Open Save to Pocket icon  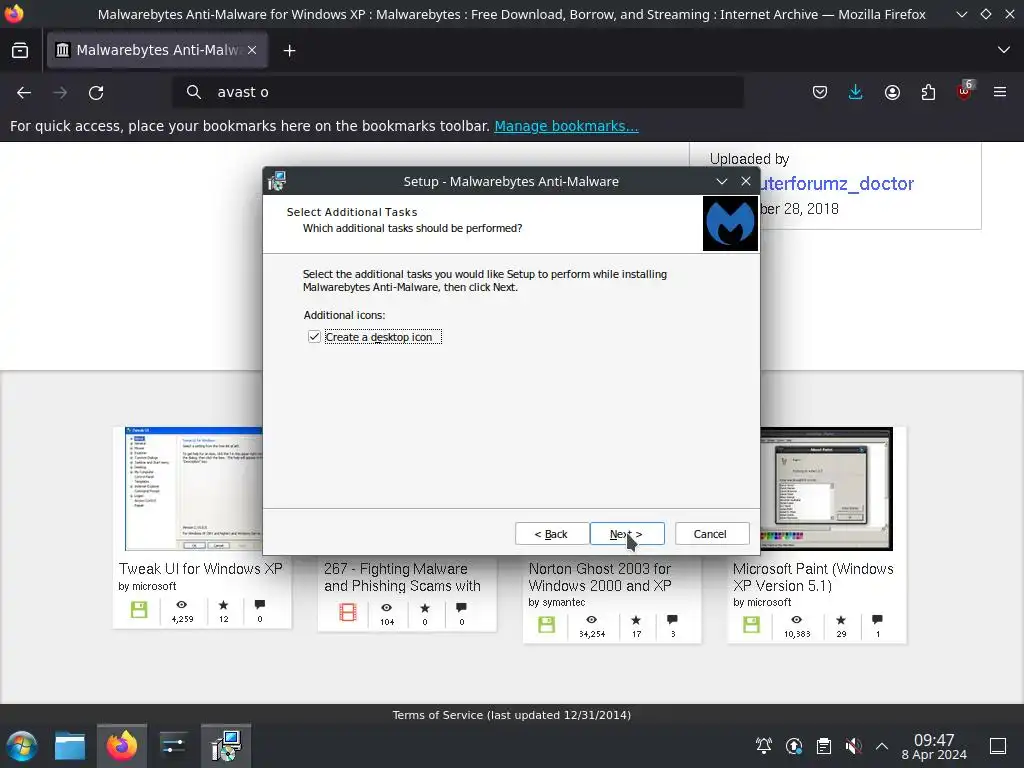coord(820,92)
